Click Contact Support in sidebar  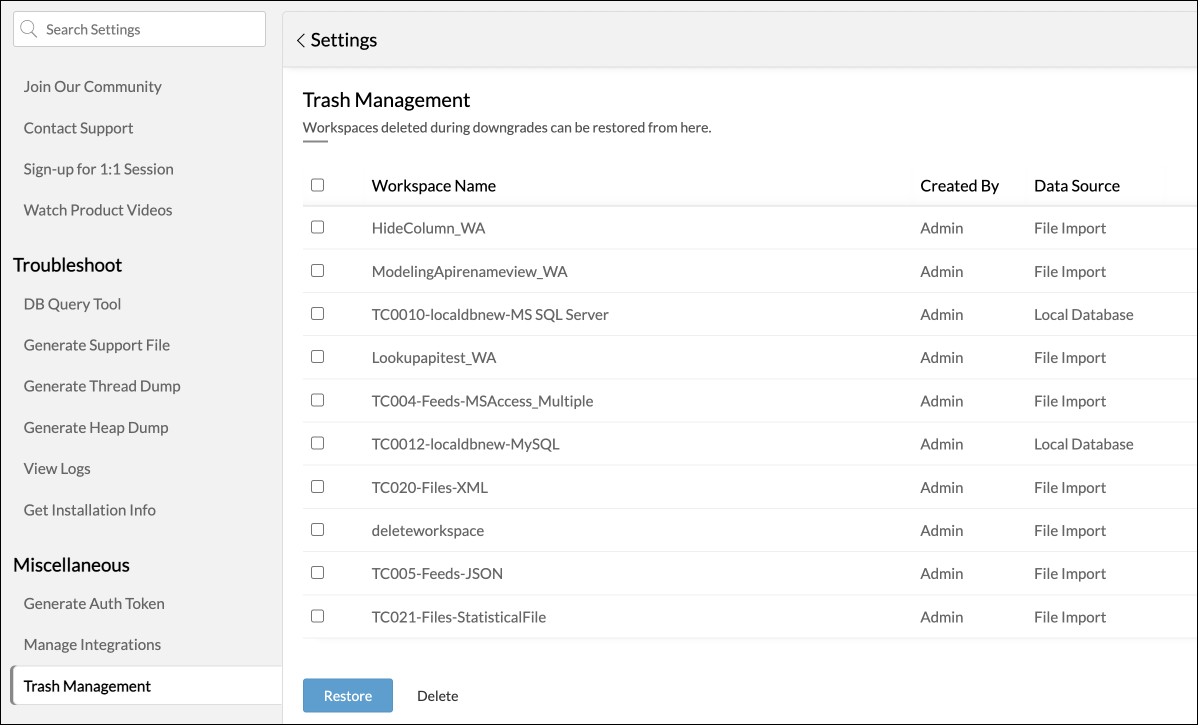point(78,128)
